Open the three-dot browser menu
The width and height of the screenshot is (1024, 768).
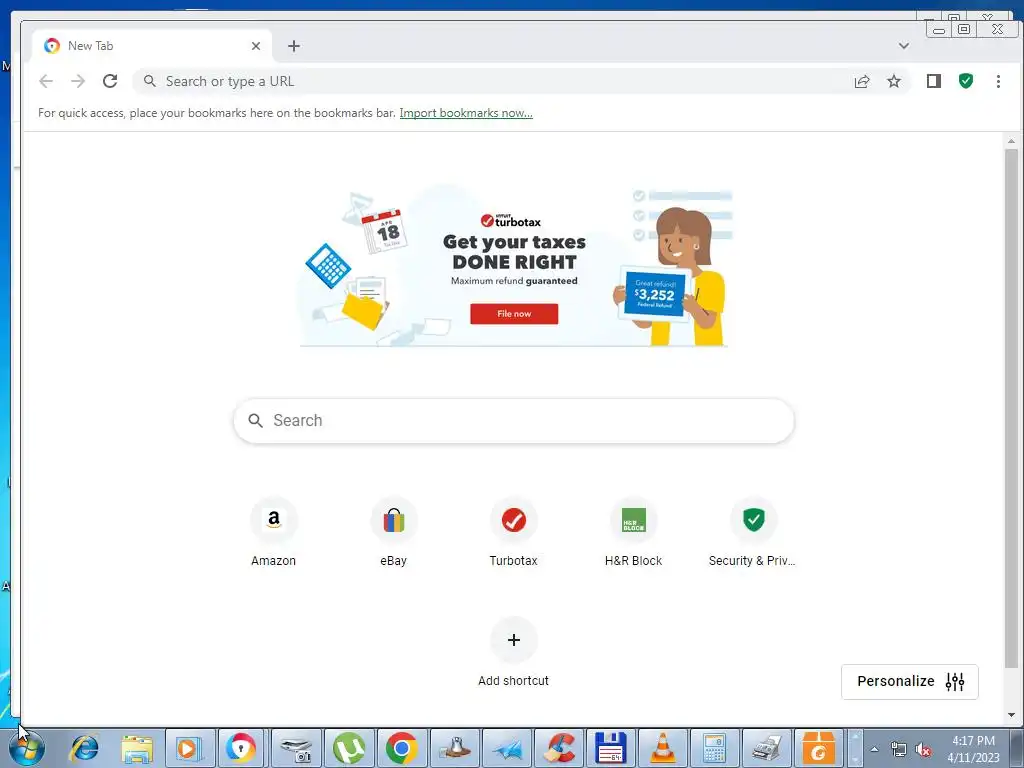[998, 81]
